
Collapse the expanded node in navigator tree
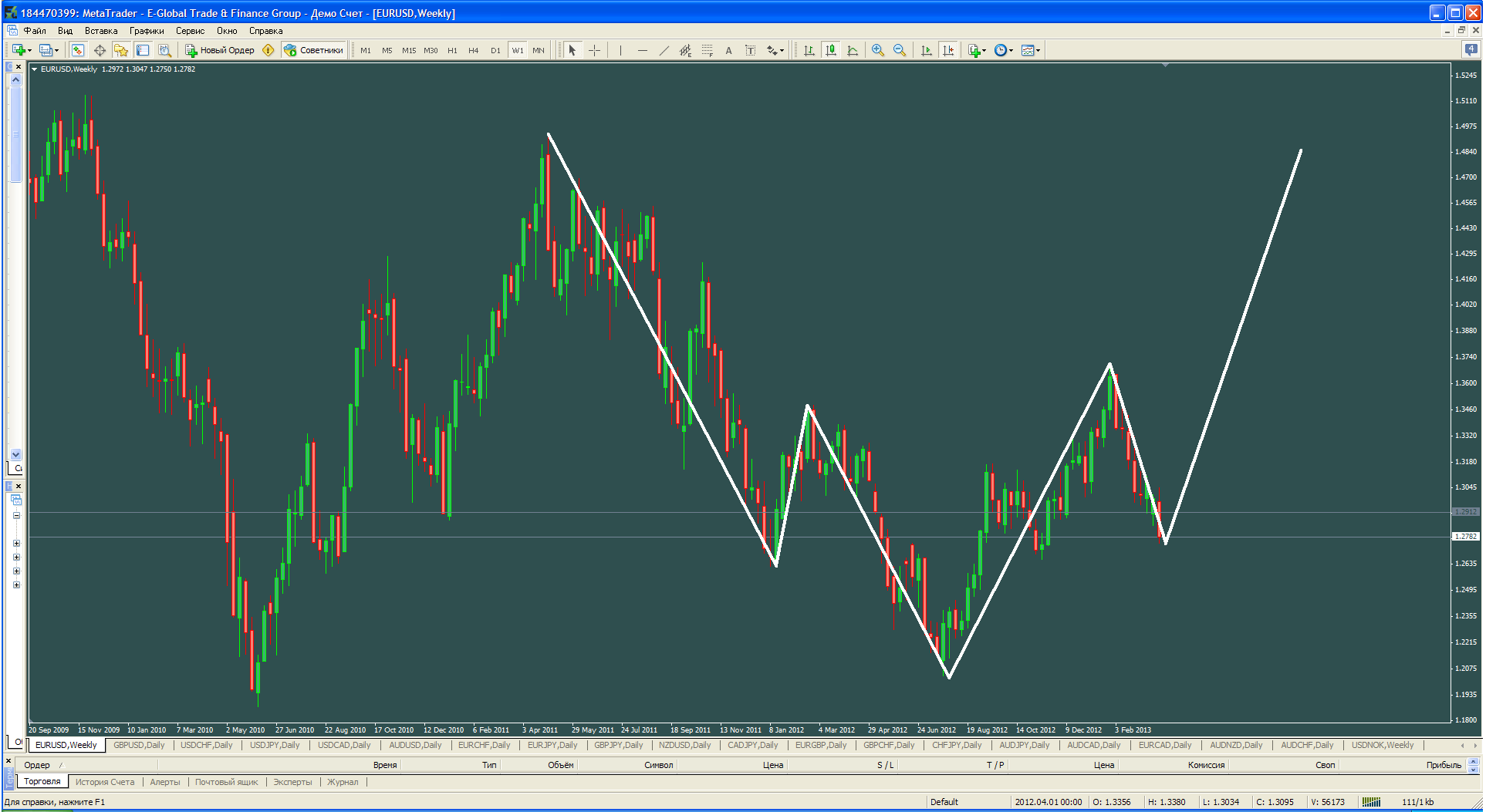16,515
